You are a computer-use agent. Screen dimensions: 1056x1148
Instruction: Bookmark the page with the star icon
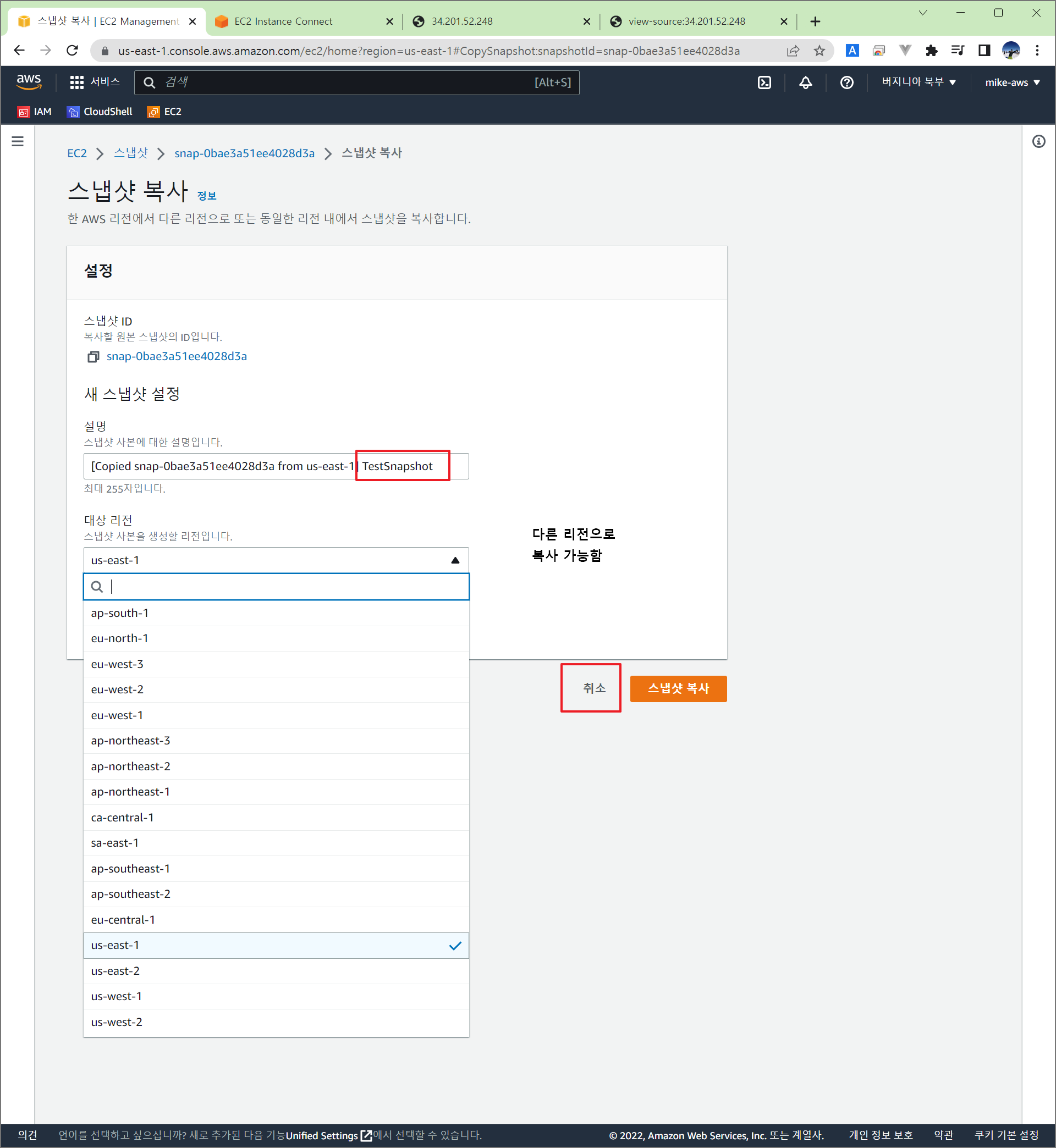pos(819,51)
